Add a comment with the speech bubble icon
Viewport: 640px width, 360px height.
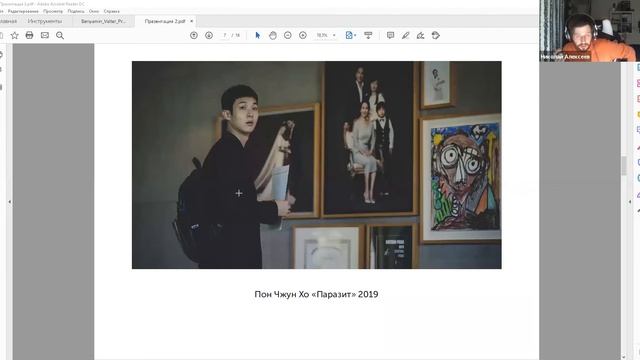pyautogui.click(x=390, y=36)
